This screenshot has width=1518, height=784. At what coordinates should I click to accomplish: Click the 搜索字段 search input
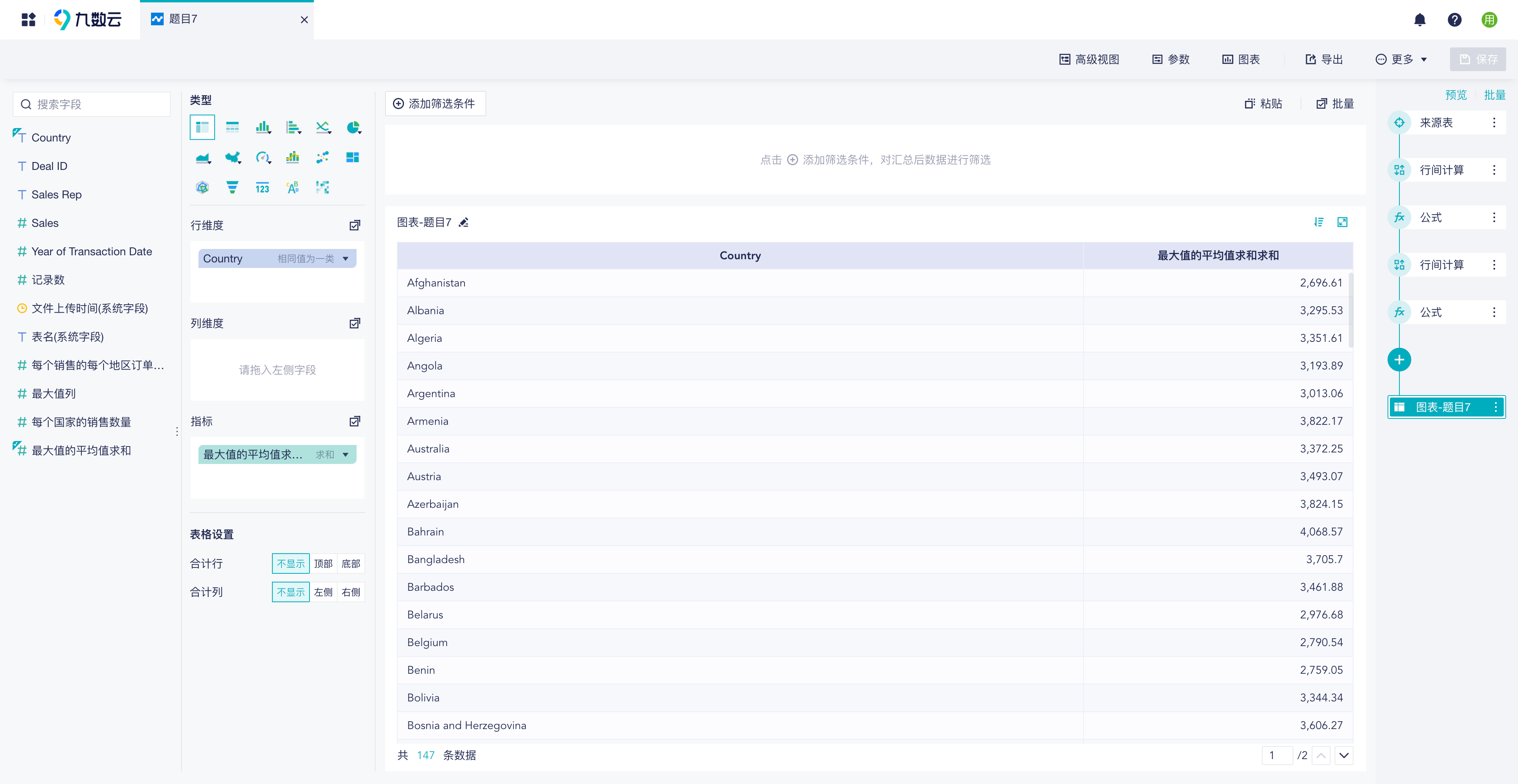pyautogui.click(x=92, y=104)
